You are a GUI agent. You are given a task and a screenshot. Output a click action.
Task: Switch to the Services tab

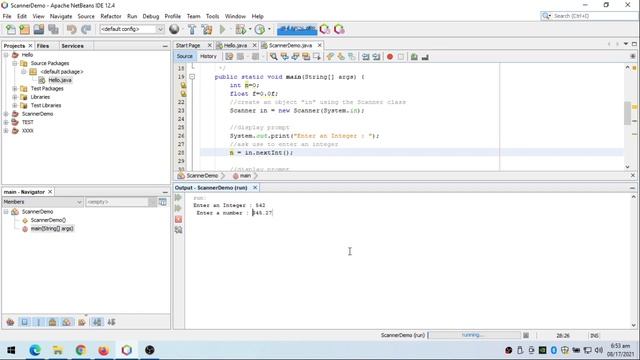click(73, 46)
